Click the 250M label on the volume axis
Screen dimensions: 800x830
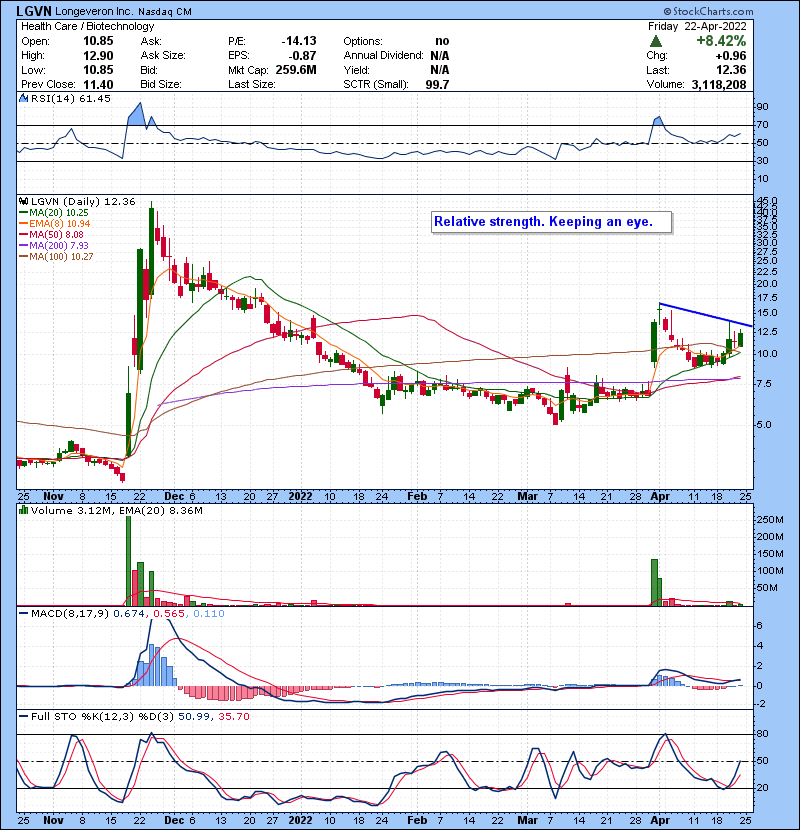click(770, 520)
